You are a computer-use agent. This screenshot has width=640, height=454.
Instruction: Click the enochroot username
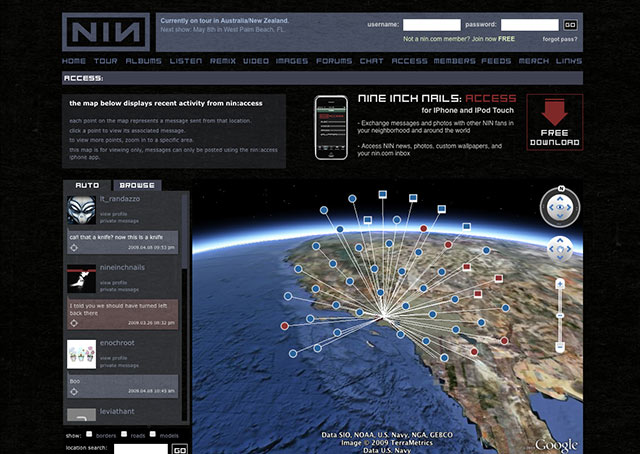click(x=117, y=343)
